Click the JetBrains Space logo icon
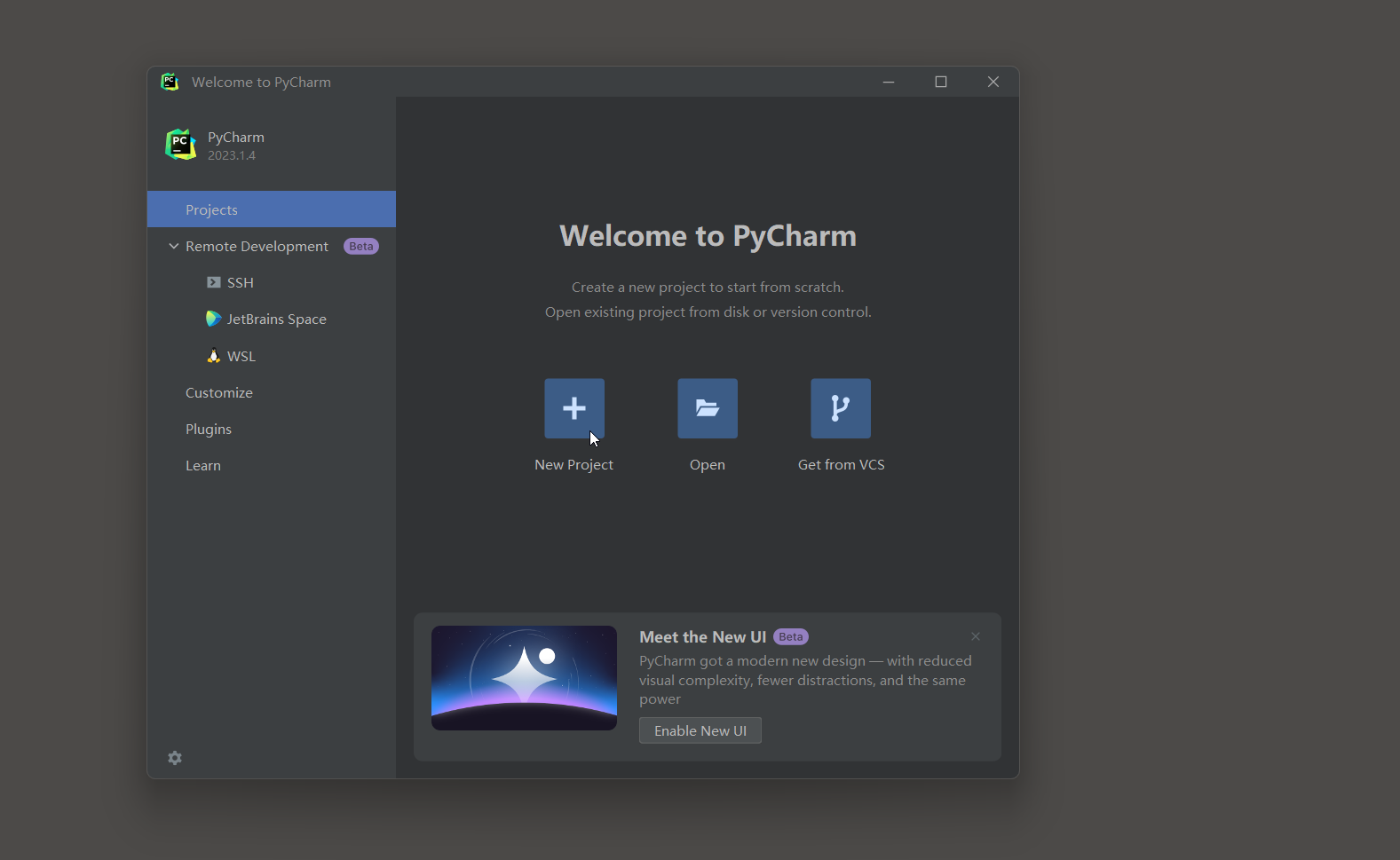Viewport: 1400px width, 860px height. (x=213, y=319)
